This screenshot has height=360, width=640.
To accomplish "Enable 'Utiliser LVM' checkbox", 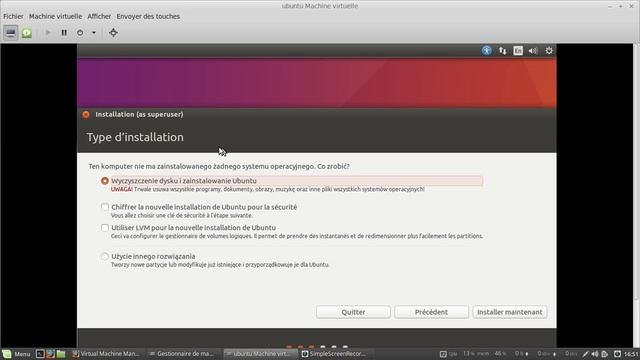I will [x=105, y=227].
